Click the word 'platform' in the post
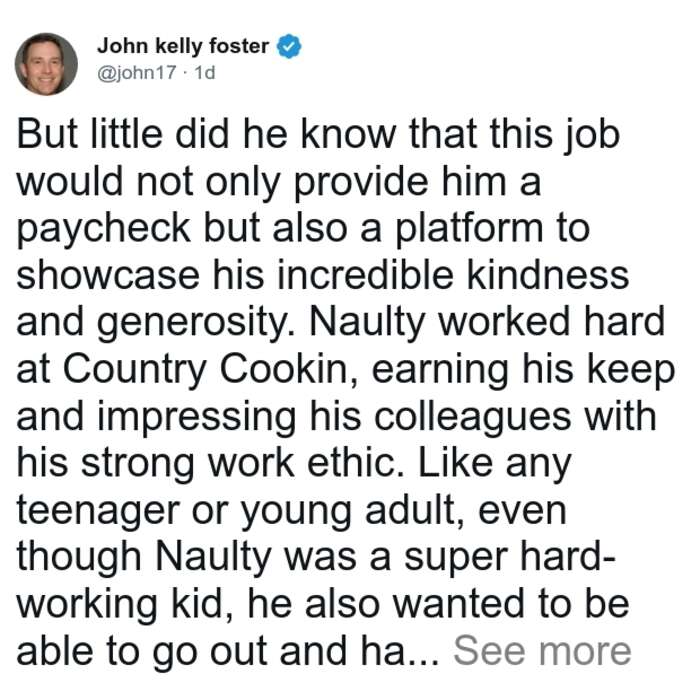The height and width of the screenshot is (700, 700). click(469, 229)
